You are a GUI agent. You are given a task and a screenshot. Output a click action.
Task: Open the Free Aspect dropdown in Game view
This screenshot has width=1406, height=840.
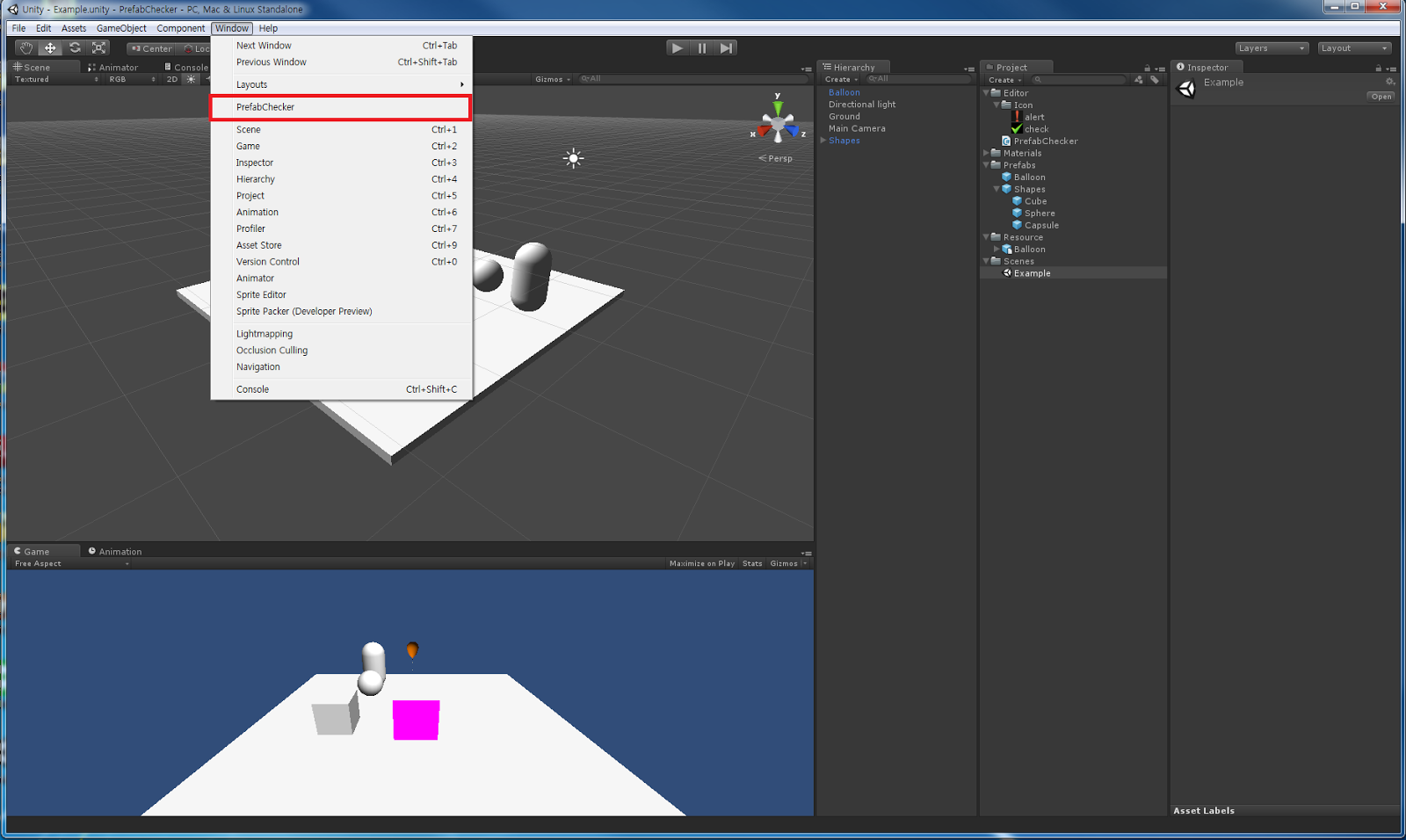[x=71, y=564]
